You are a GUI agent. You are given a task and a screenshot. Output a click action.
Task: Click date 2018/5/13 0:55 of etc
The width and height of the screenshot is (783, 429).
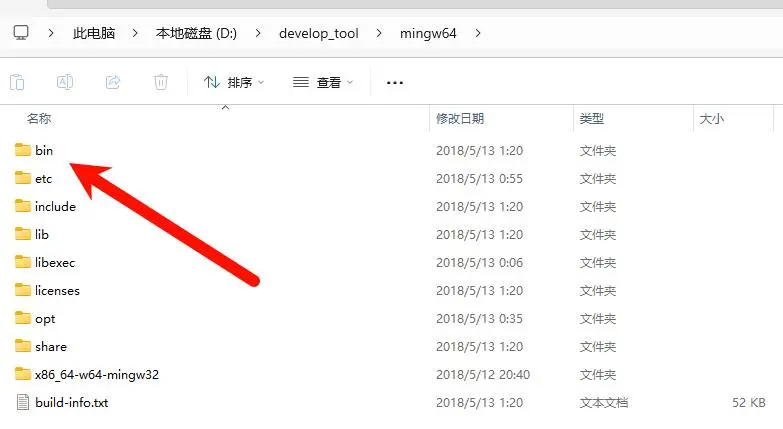tap(479, 179)
